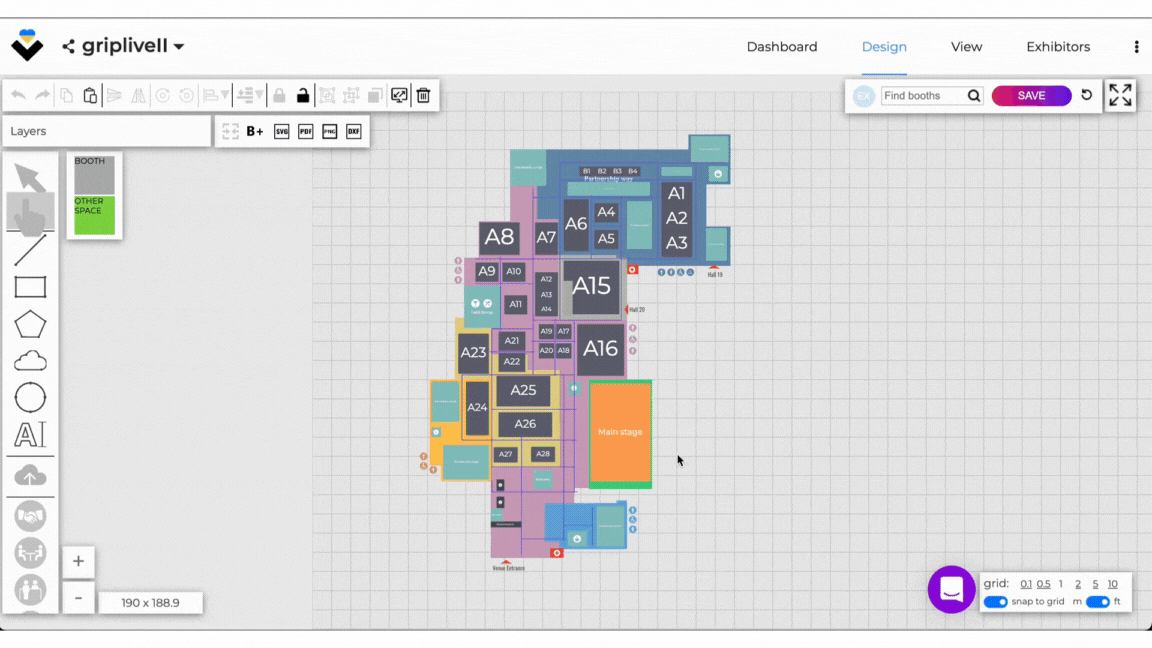Set grid size to 10

[1112, 584]
